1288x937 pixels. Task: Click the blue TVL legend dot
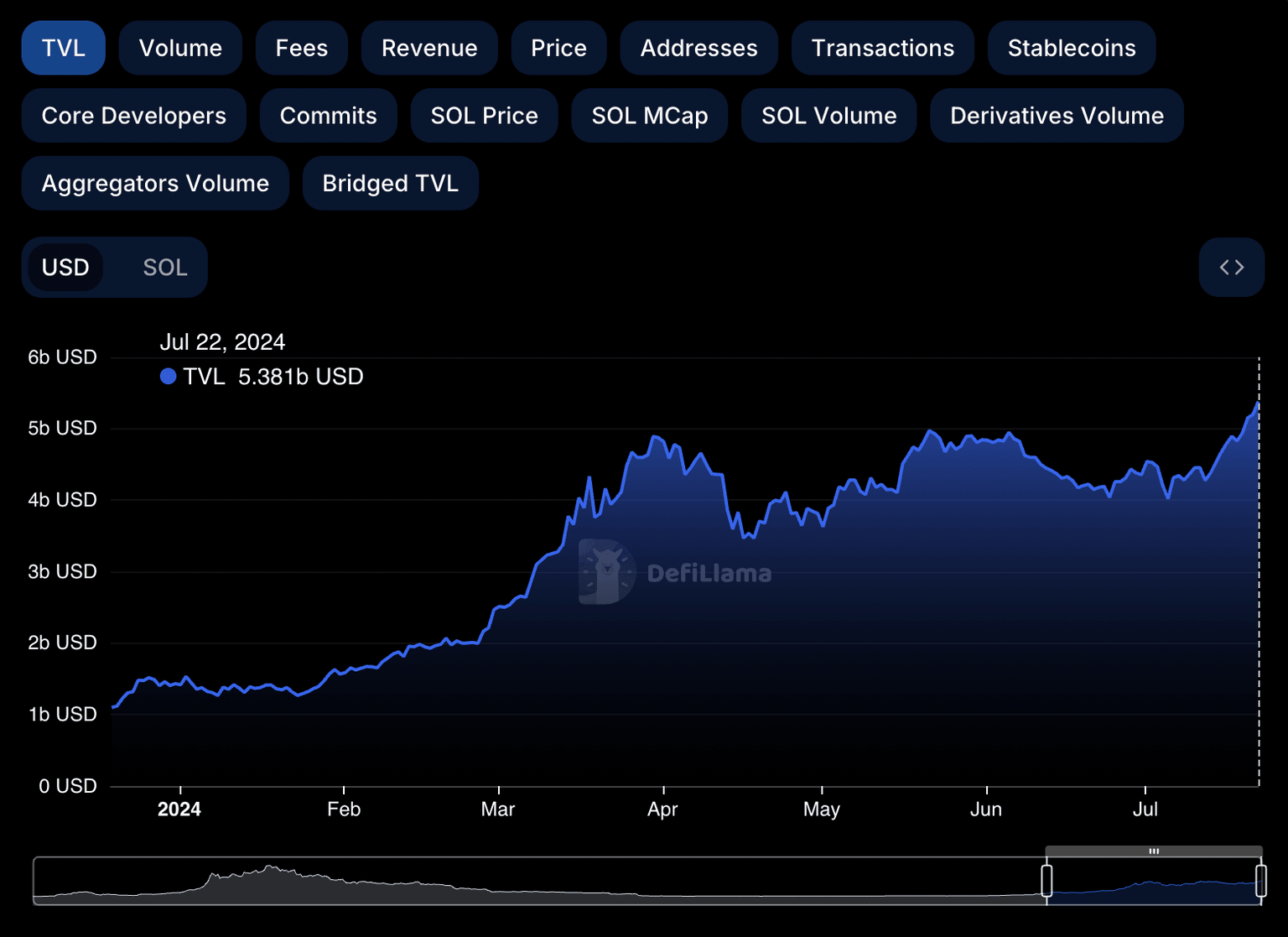pos(168,377)
